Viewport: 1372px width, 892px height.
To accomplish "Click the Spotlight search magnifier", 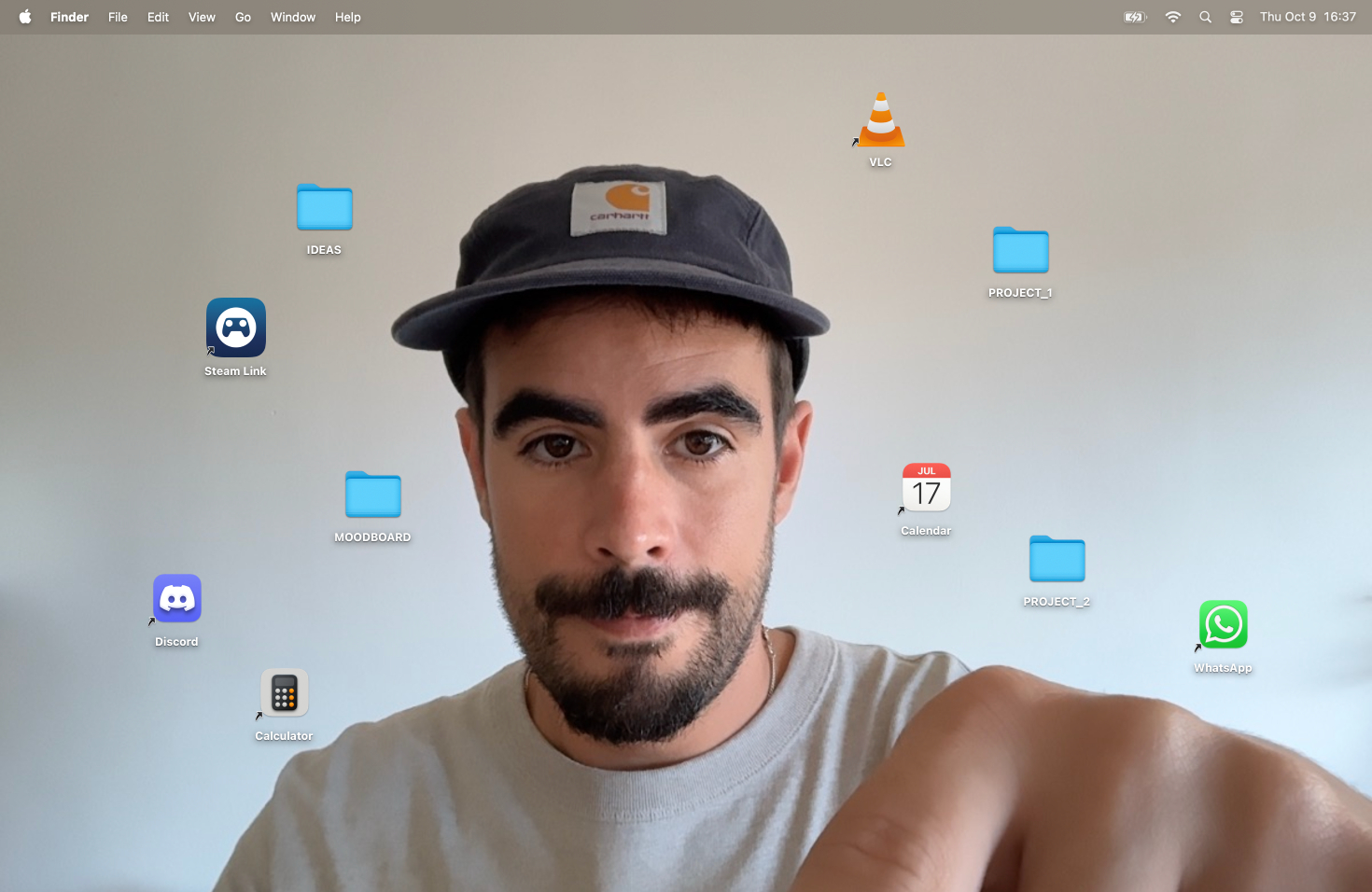I will click(1205, 17).
